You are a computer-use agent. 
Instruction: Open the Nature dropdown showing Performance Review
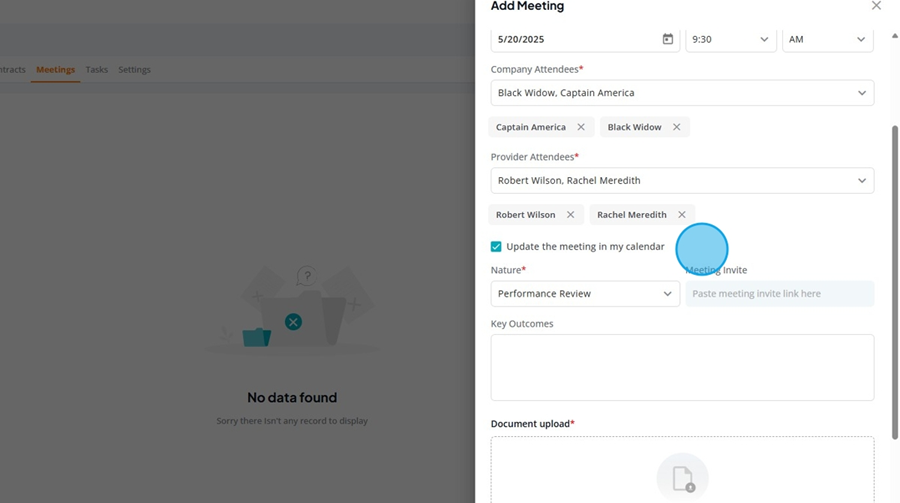(x=585, y=293)
